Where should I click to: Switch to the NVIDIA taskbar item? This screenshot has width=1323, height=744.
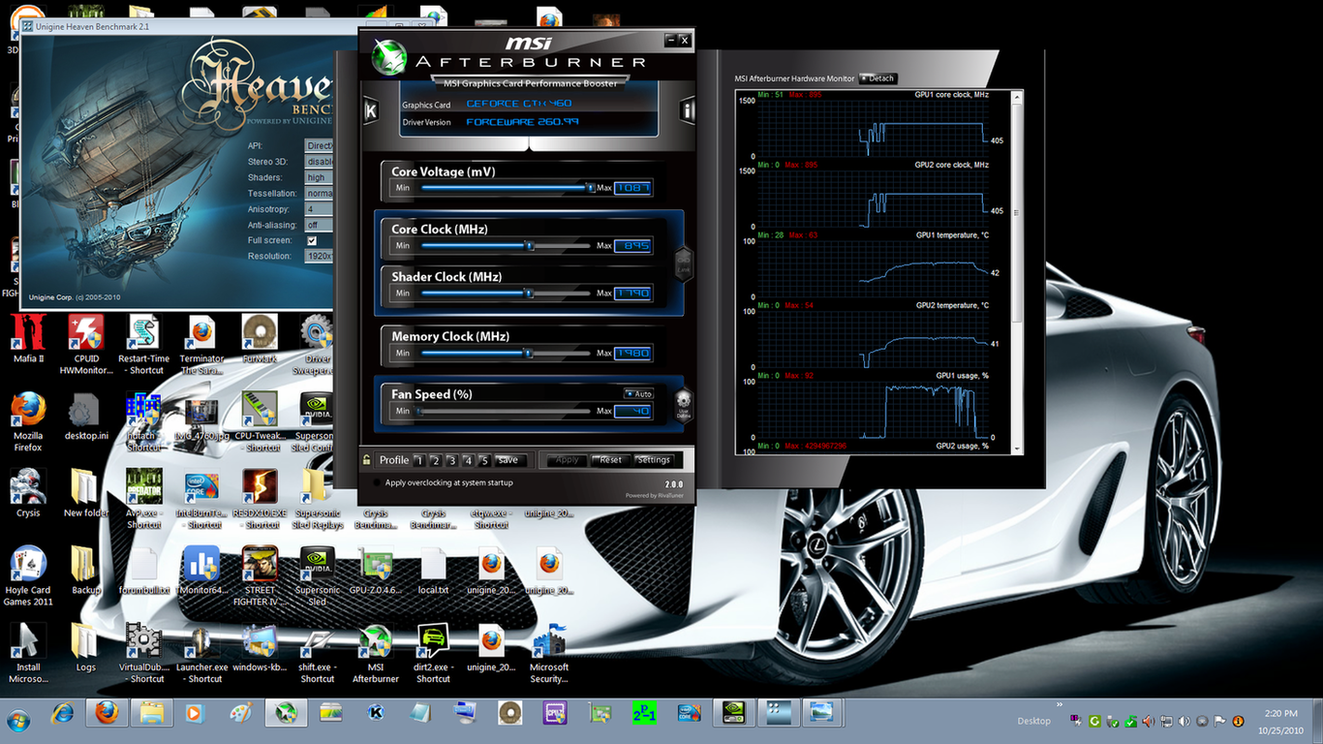tap(733, 713)
